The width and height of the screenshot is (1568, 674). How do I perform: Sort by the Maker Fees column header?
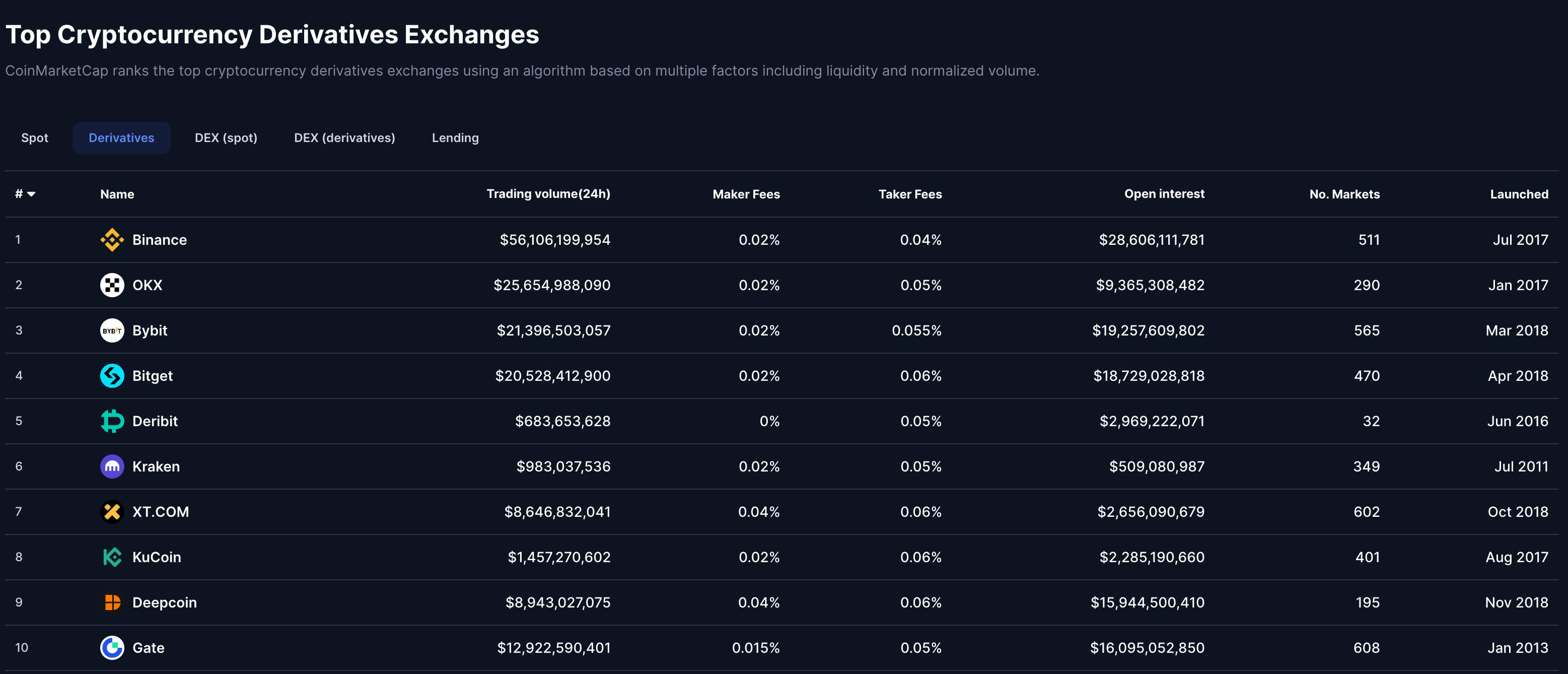(x=746, y=194)
